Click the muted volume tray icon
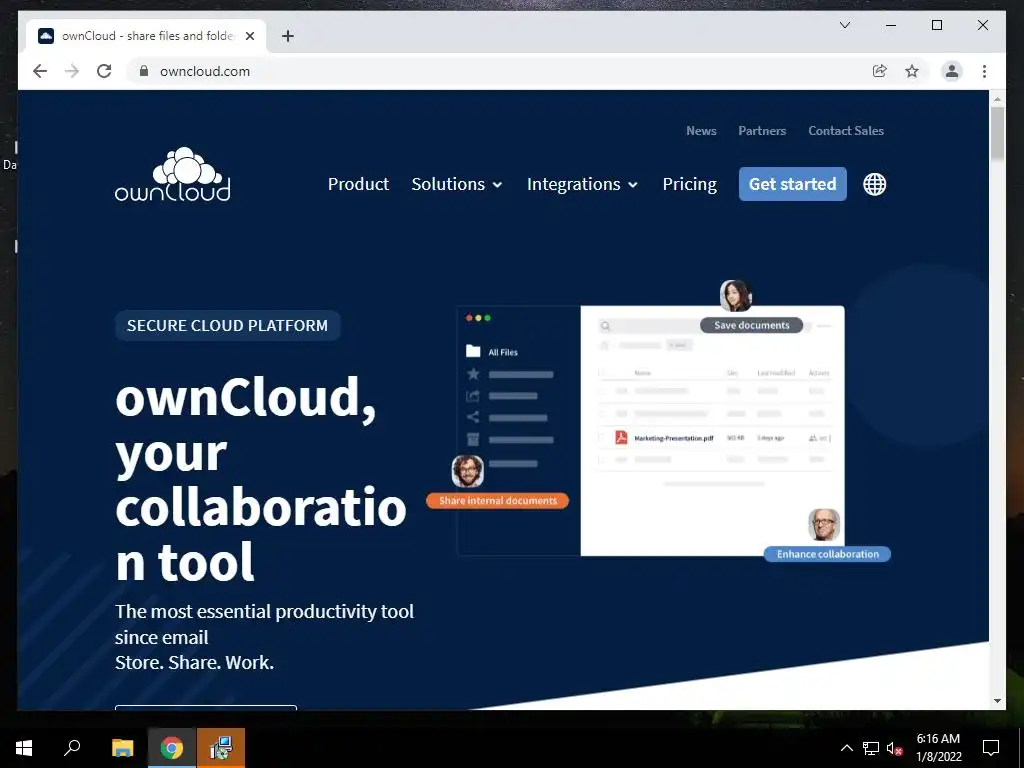The image size is (1024, 768). point(895,749)
